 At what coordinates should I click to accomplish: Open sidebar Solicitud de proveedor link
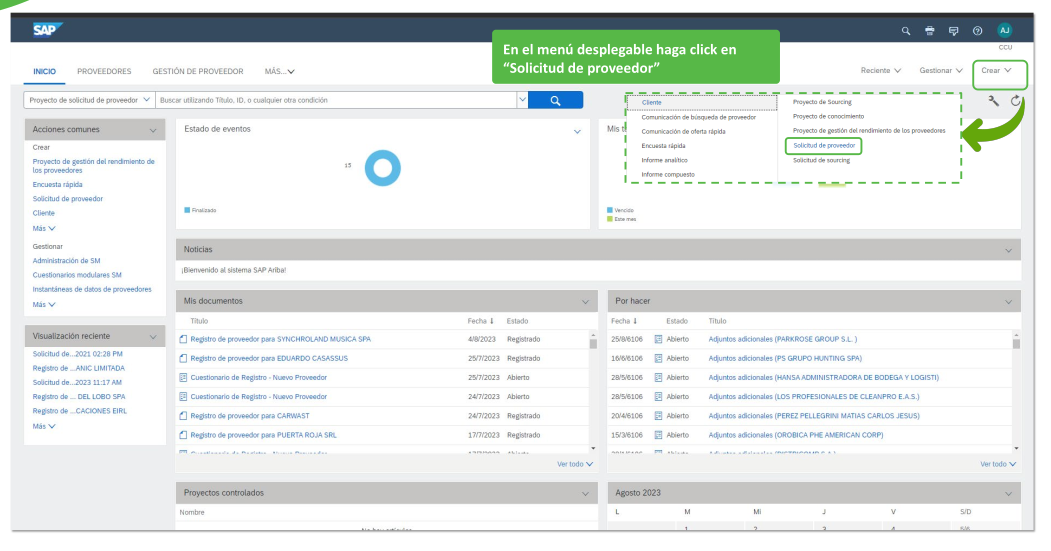[x=68, y=199]
